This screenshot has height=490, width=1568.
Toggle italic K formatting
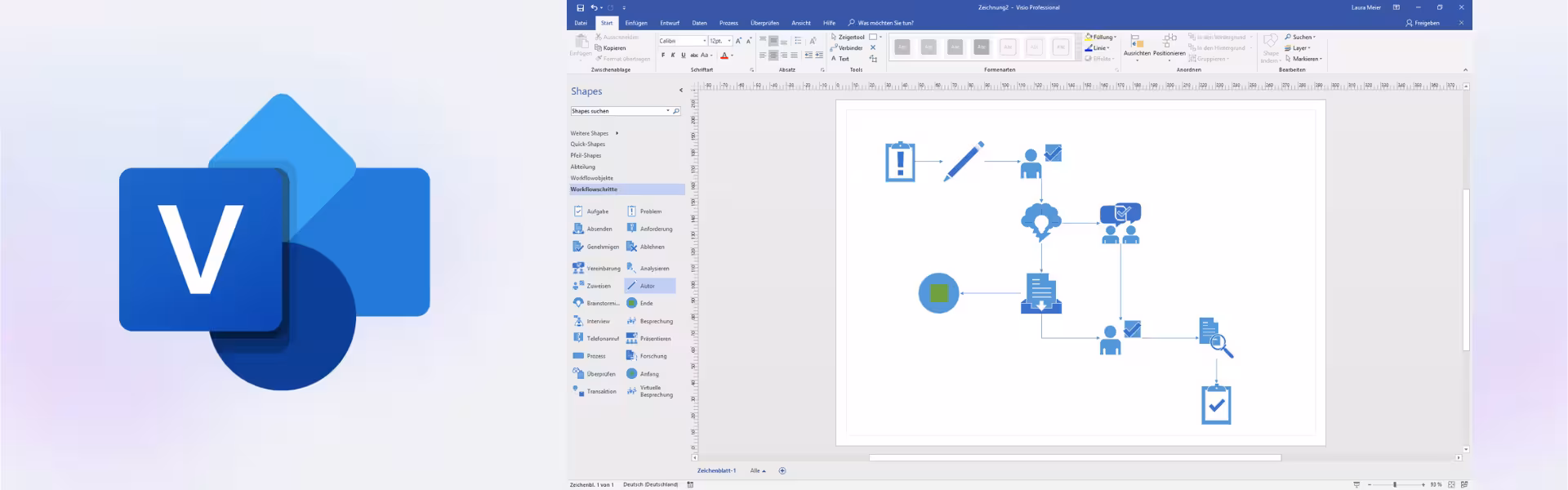[x=673, y=56]
